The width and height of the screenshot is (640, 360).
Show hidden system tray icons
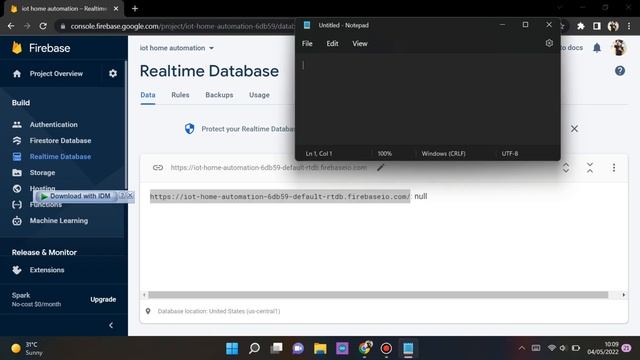pos(521,348)
